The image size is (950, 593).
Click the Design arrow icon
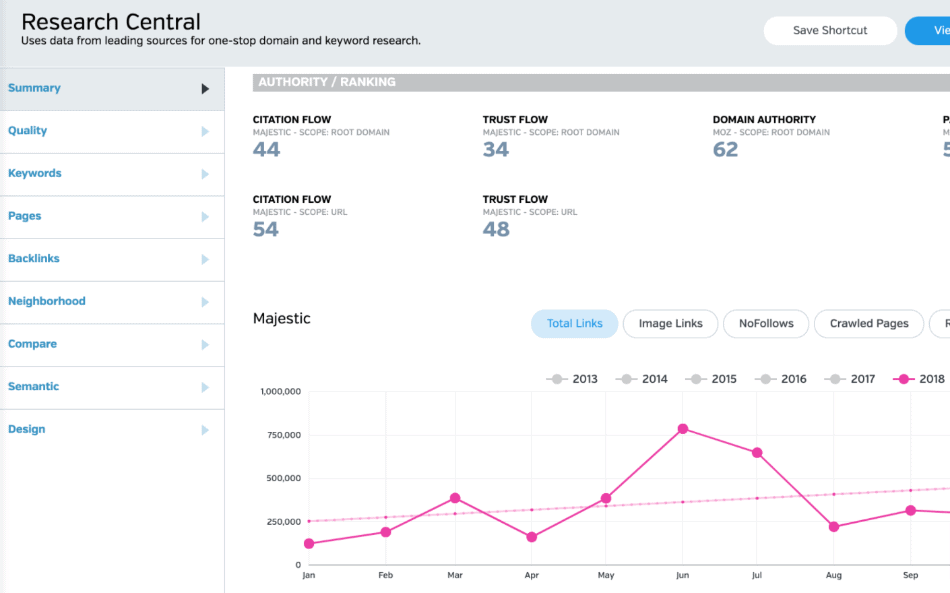(x=205, y=430)
